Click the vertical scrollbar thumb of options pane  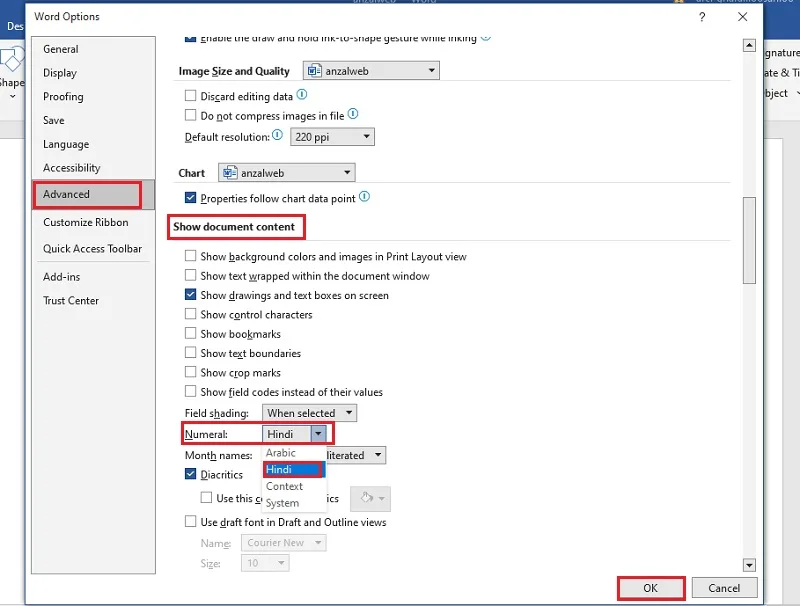[x=749, y=240]
